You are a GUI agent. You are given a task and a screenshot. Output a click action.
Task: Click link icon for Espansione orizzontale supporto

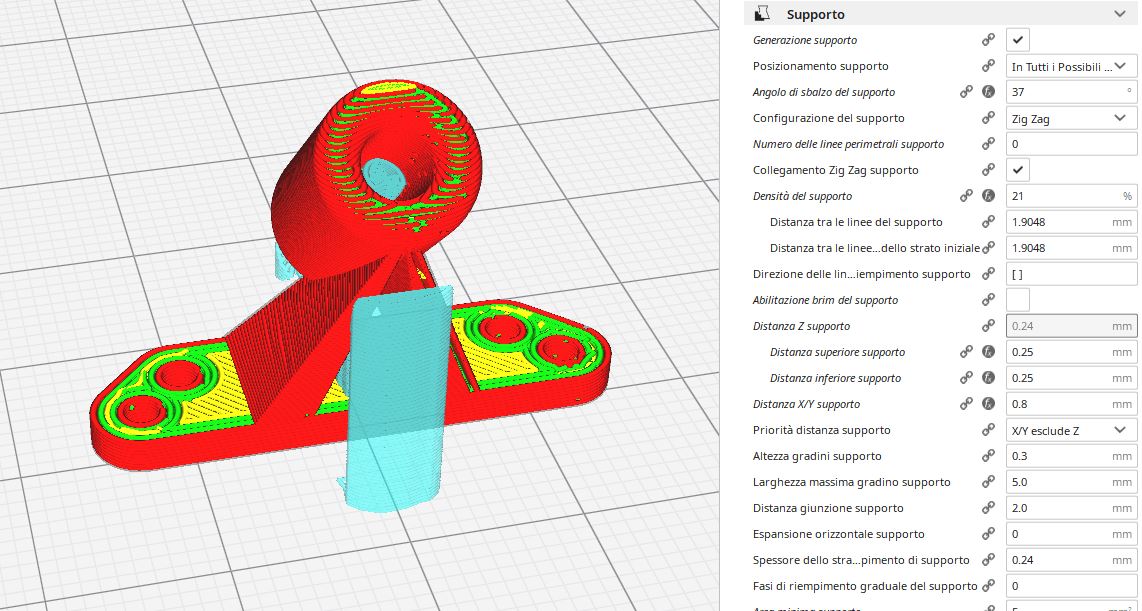tap(988, 534)
